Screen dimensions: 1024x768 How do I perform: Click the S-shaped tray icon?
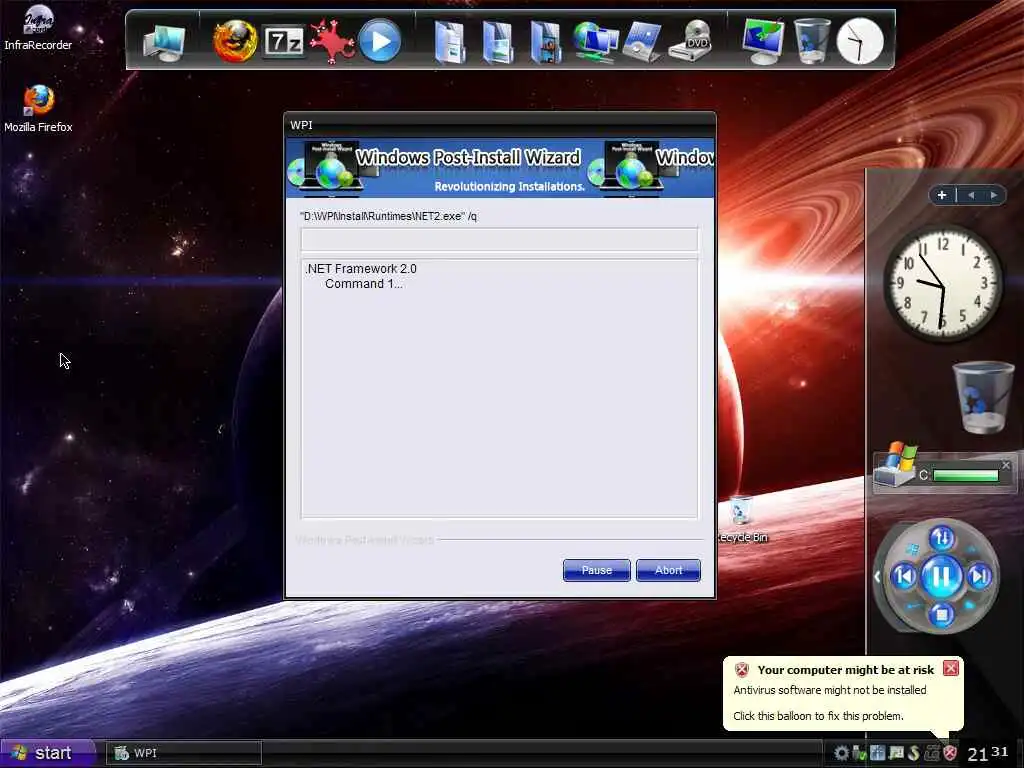(x=914, y=754)
